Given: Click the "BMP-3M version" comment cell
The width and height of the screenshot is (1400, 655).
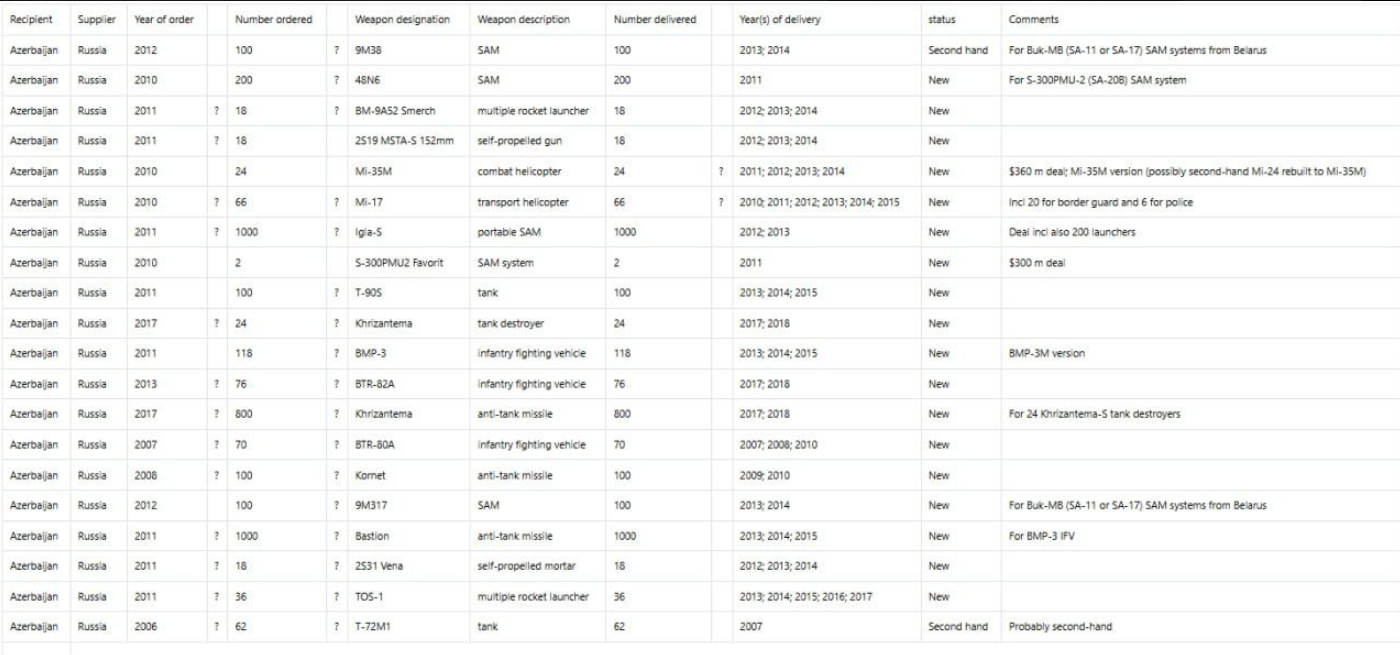Looking at the screenshot, I should 1047,353.
